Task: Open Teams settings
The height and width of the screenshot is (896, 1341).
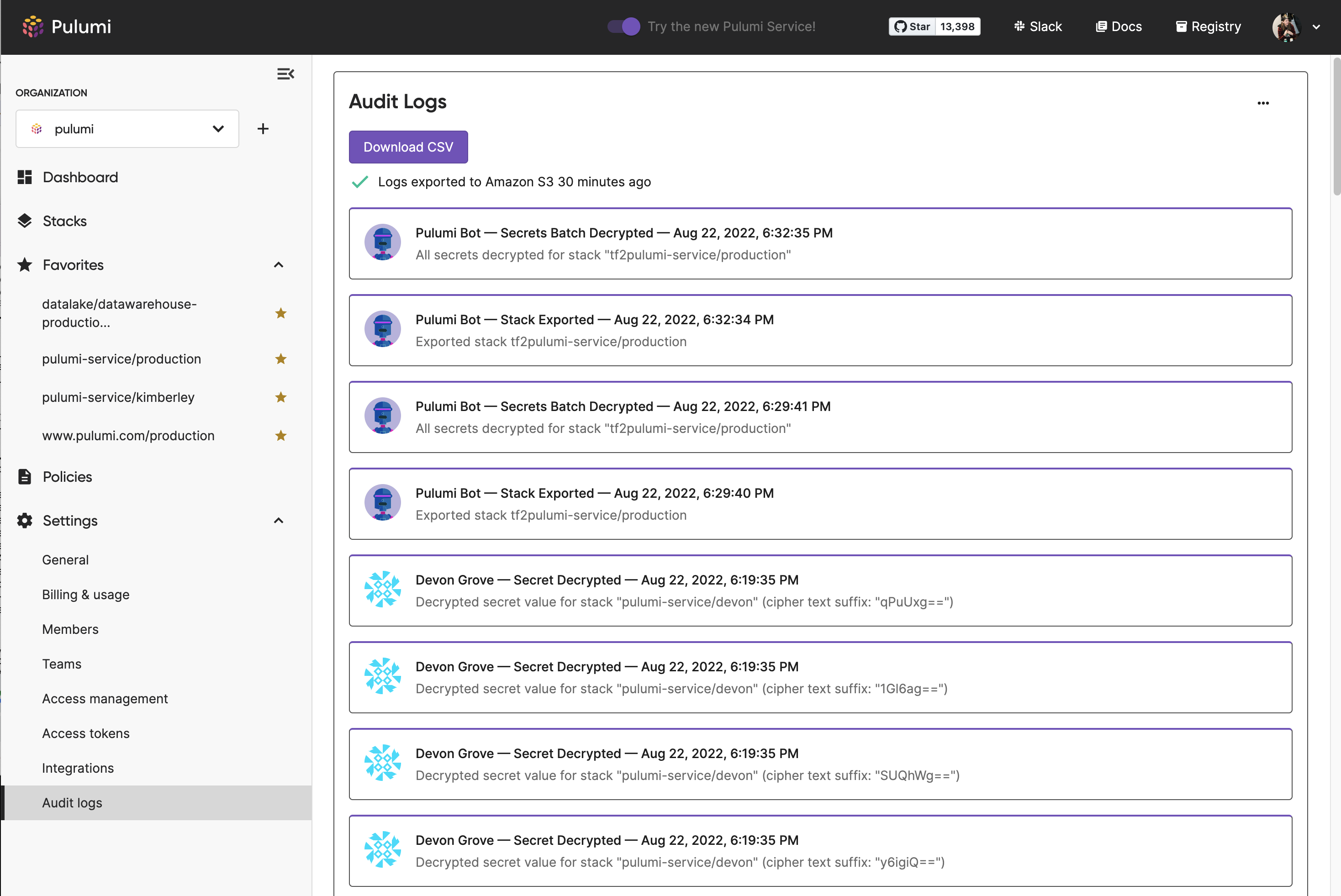Action: (x=62, y=664)
